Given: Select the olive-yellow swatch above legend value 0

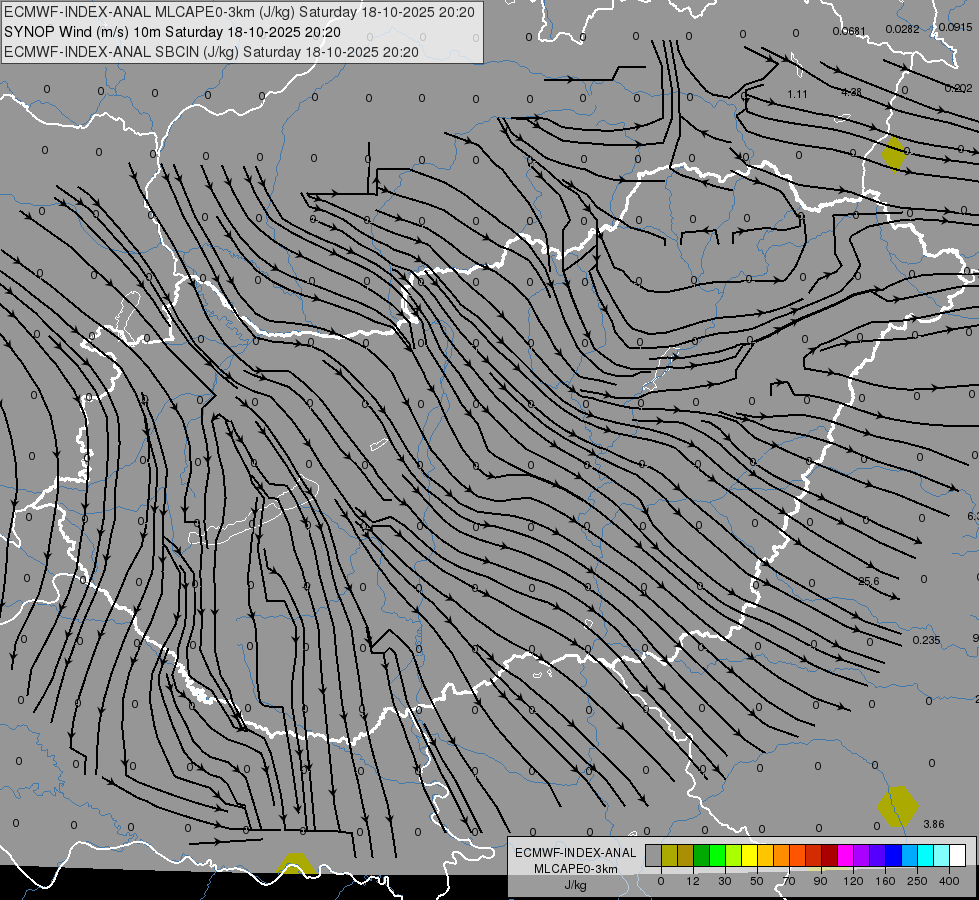Looking at the screenshot, I should tap(669, 855).
